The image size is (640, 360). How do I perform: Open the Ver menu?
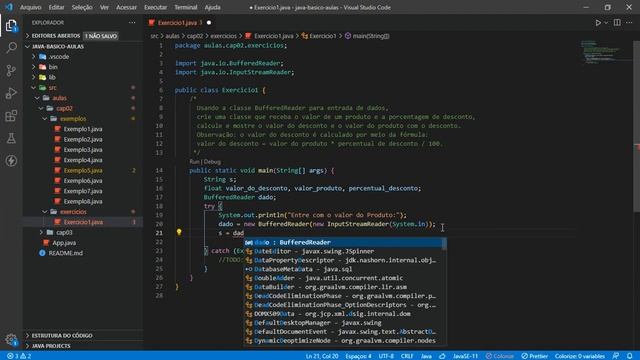(104, 7)
